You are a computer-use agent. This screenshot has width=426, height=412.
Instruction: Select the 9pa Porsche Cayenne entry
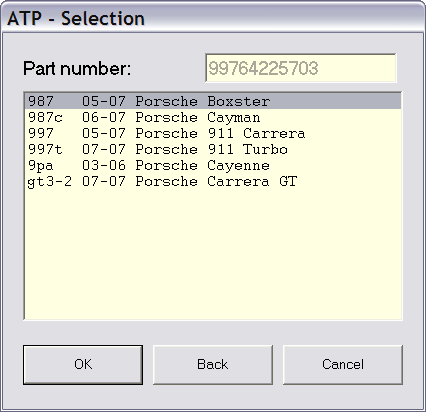click(x=213, y=165)
